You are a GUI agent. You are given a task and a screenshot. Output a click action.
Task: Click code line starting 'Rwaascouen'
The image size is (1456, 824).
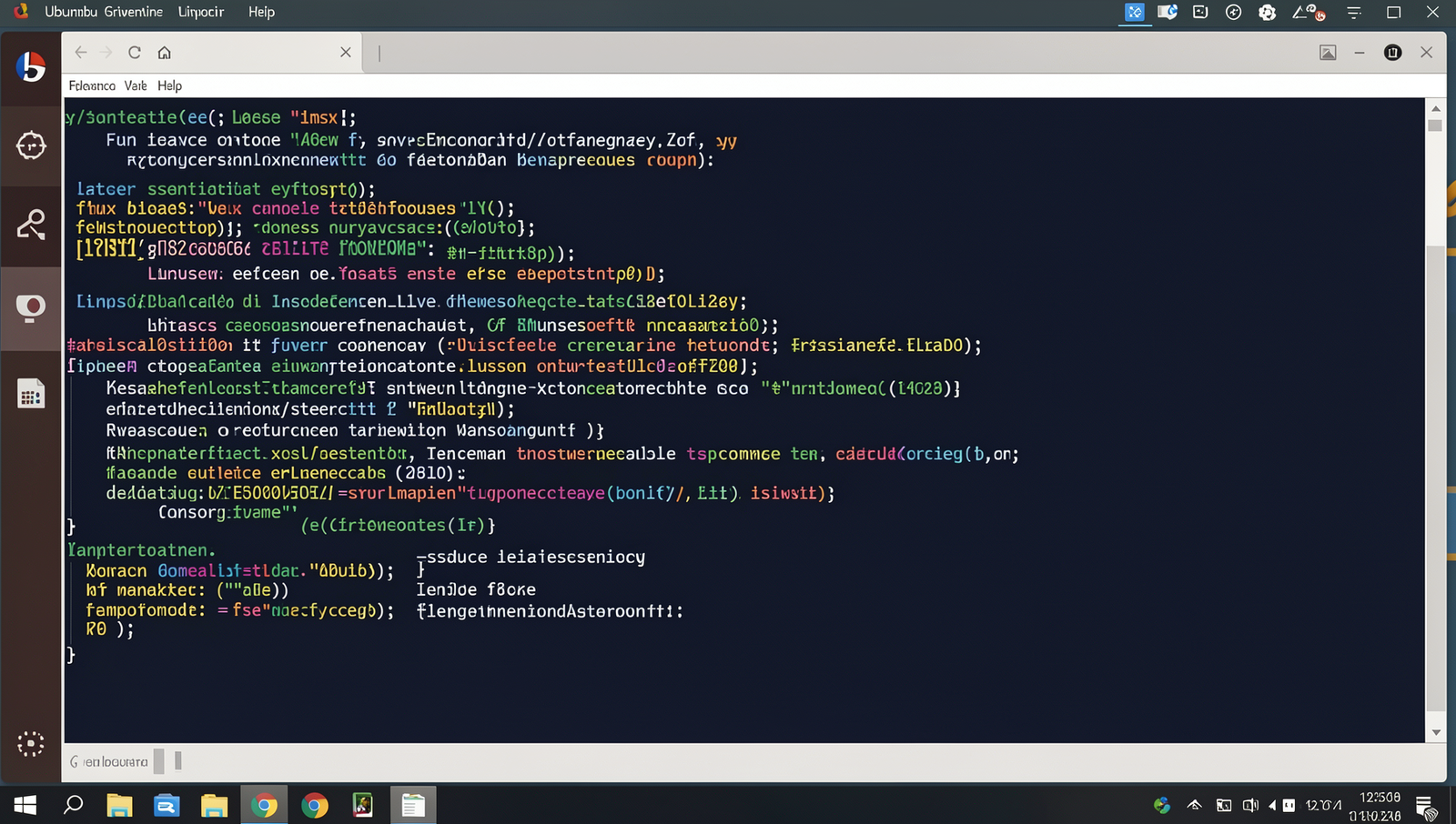point(355,430)
